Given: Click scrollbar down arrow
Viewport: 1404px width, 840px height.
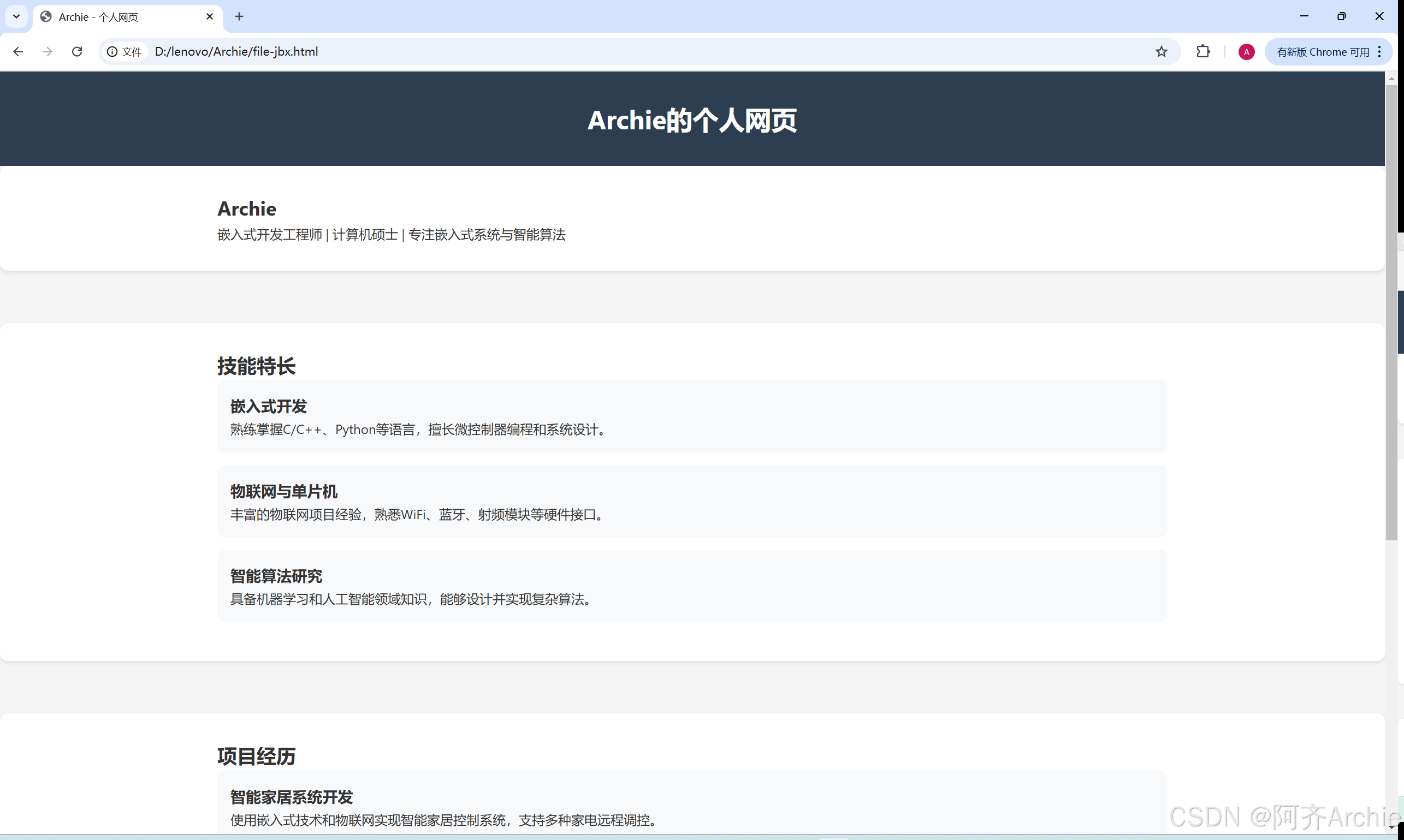Looking at the screenshot, I should point(1391,827).
